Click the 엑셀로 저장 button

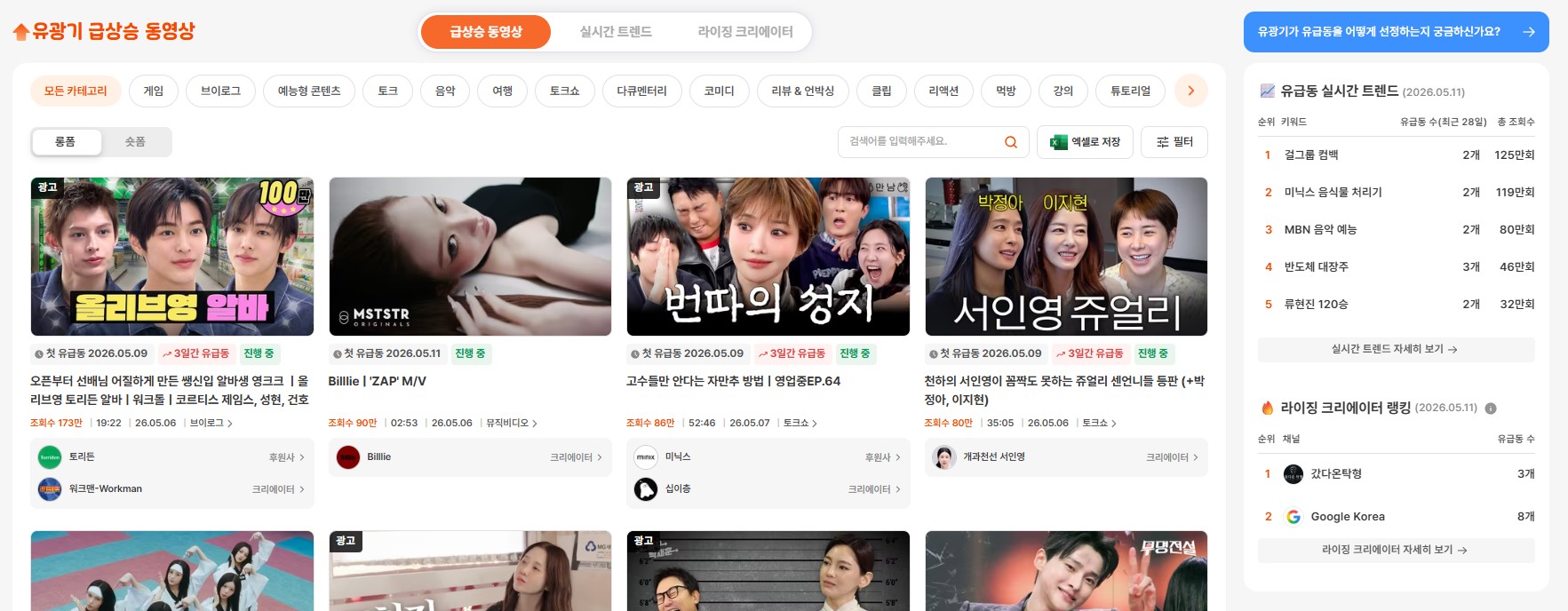coord(1085,142)
